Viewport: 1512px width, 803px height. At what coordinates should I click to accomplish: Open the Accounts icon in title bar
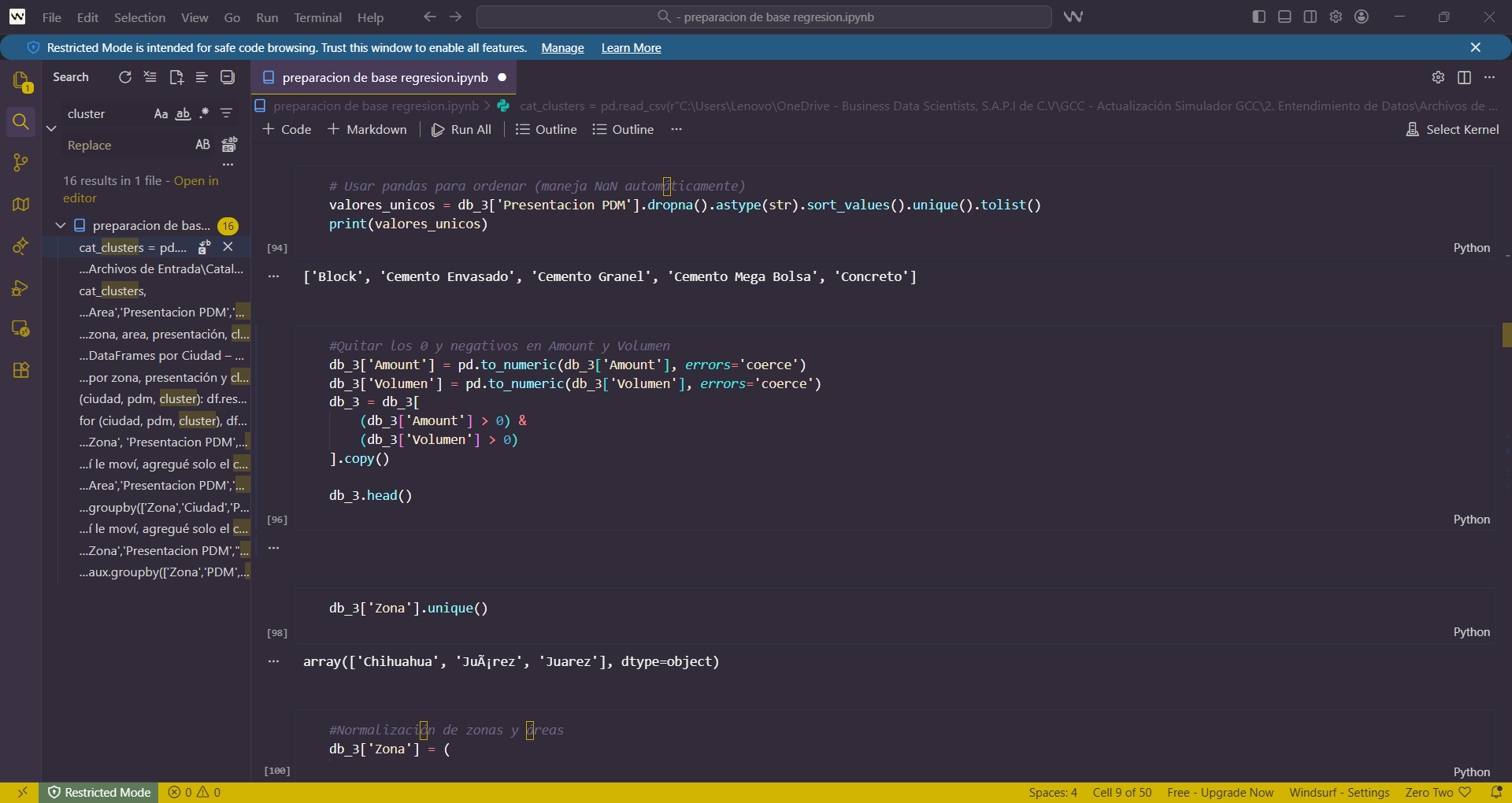pos(1362,17)
